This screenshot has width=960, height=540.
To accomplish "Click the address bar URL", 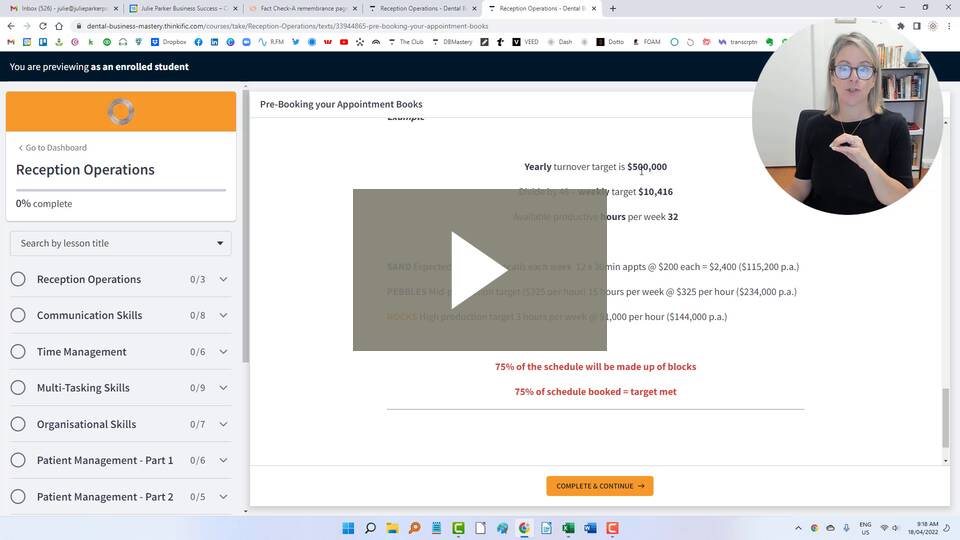I will (287, 26).
